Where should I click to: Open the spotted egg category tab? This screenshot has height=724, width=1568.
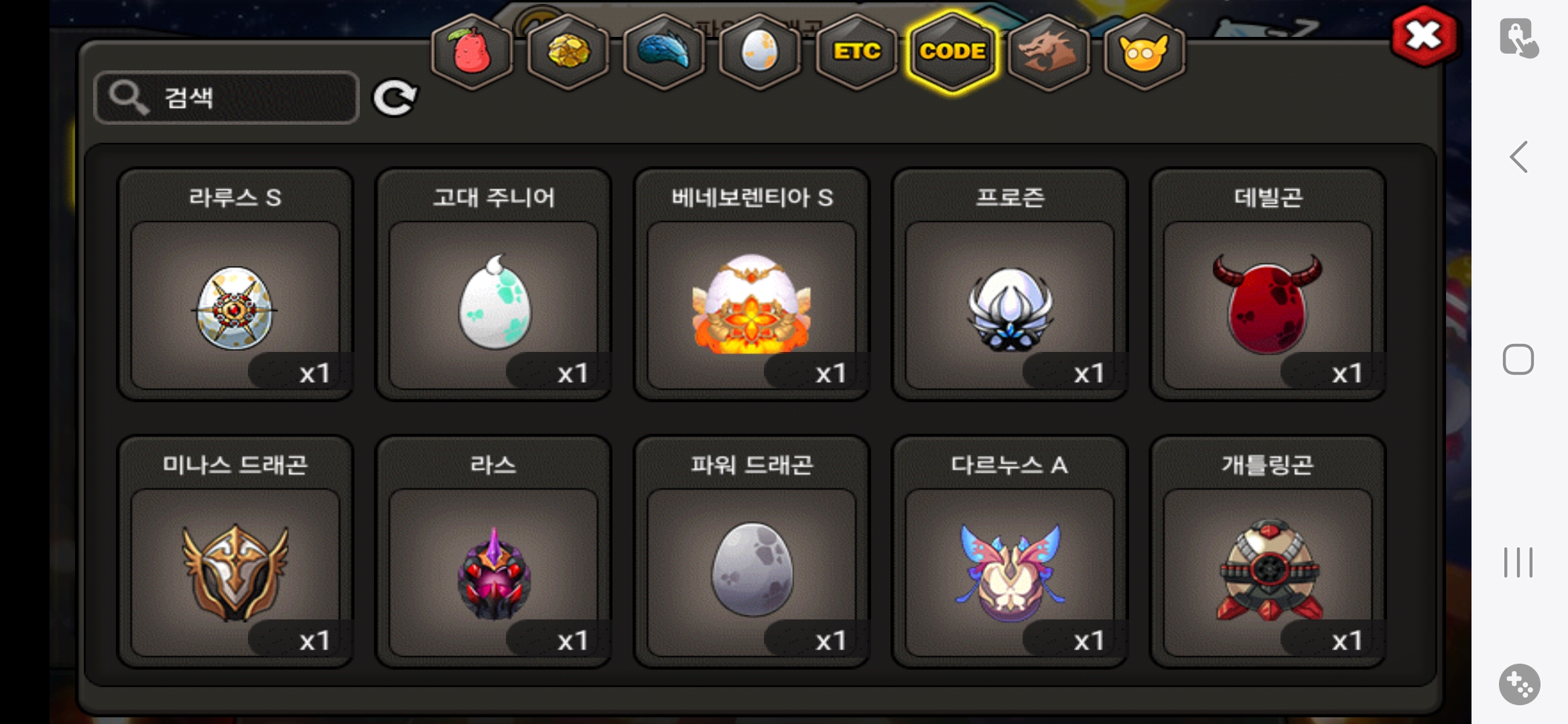coord(760,52)
